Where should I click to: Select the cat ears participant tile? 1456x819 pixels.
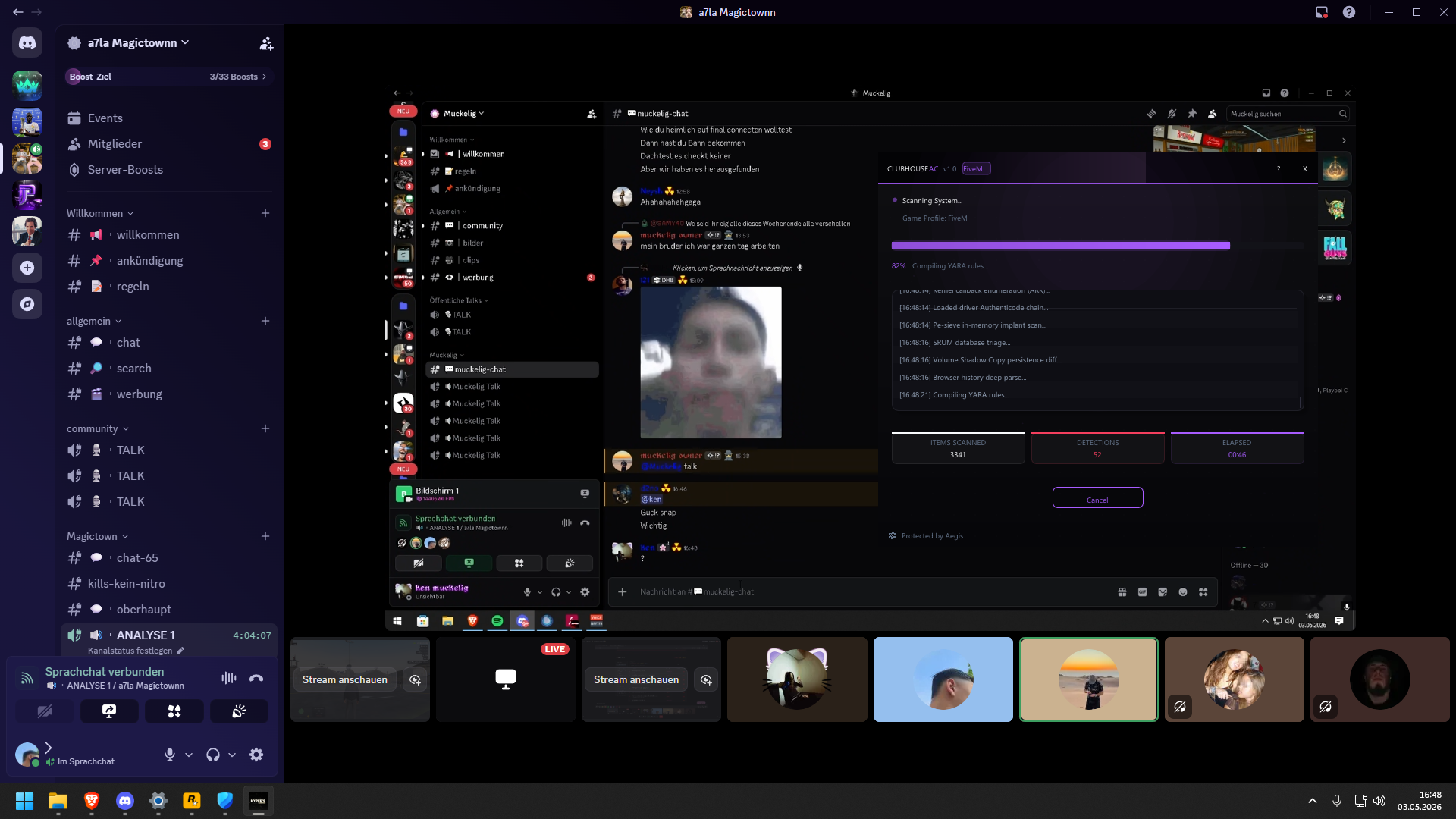pyautogui.click(x=797, y=679)
